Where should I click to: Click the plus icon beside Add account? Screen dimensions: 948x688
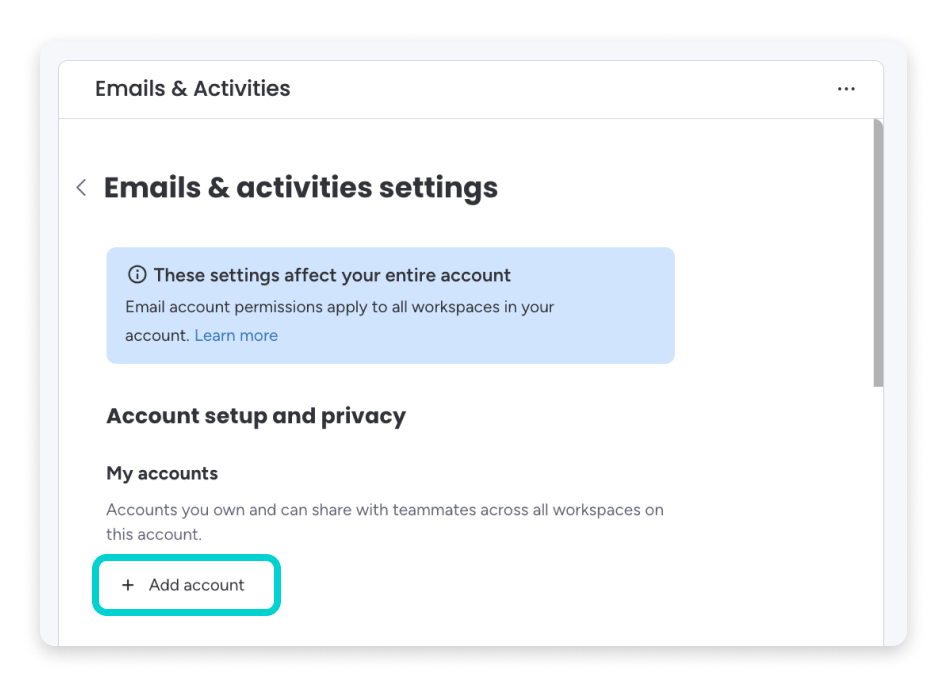pos(128,585)
